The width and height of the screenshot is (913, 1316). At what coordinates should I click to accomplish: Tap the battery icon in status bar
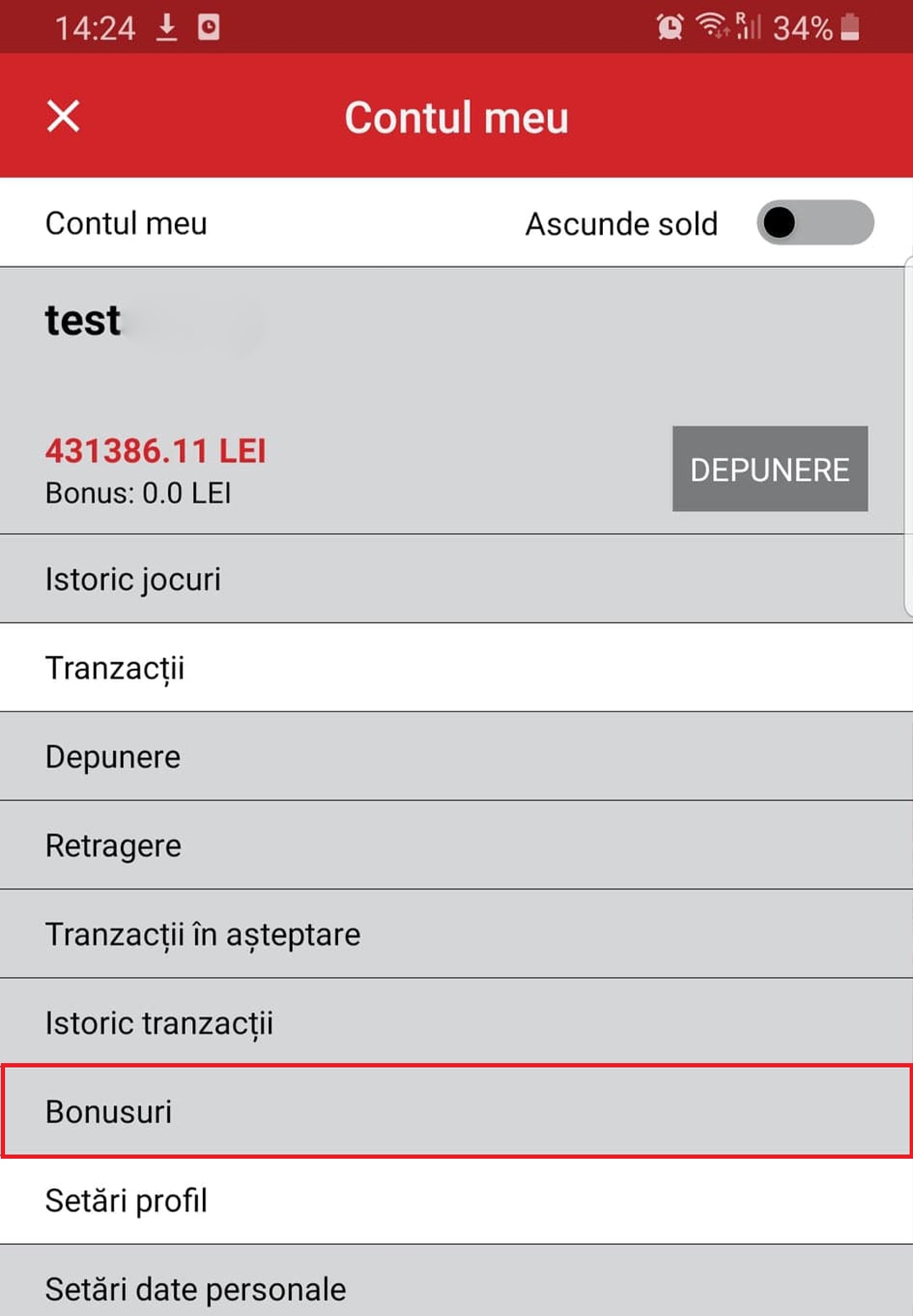pyautogui.click(x=850, y=27)
